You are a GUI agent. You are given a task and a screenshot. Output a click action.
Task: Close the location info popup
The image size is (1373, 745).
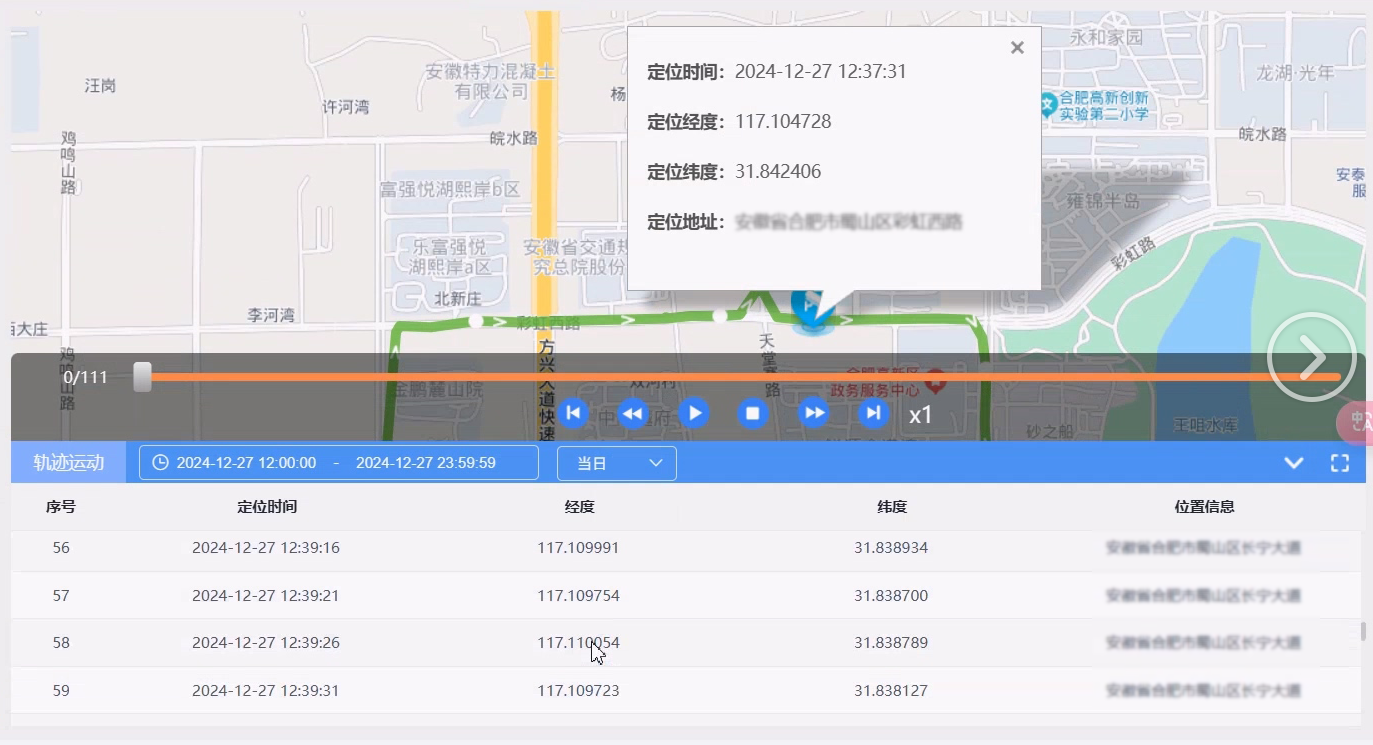coord(1017,48)
